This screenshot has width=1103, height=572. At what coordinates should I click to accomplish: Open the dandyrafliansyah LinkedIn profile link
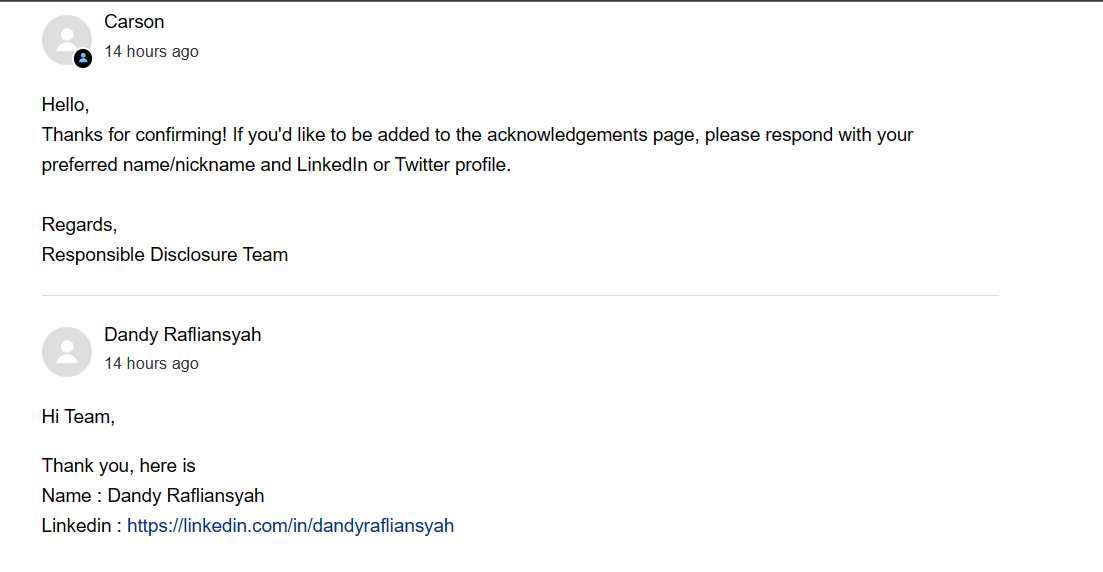point(290,526)
